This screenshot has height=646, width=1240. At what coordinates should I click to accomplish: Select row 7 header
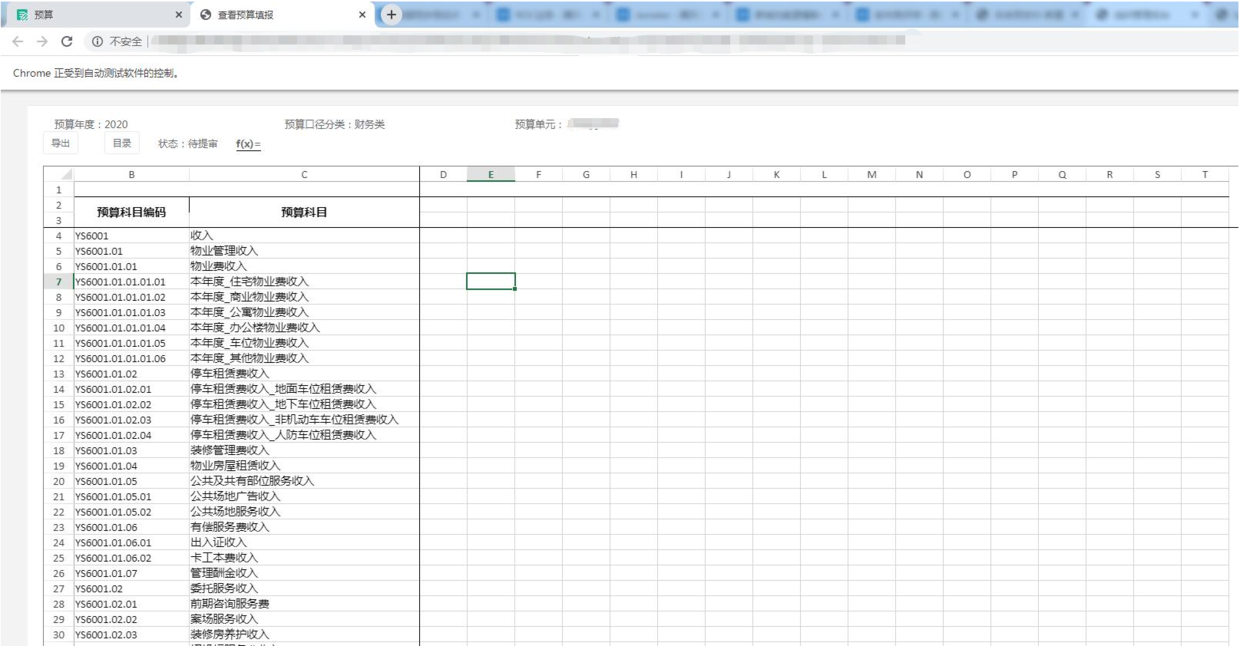click(59, 282)
